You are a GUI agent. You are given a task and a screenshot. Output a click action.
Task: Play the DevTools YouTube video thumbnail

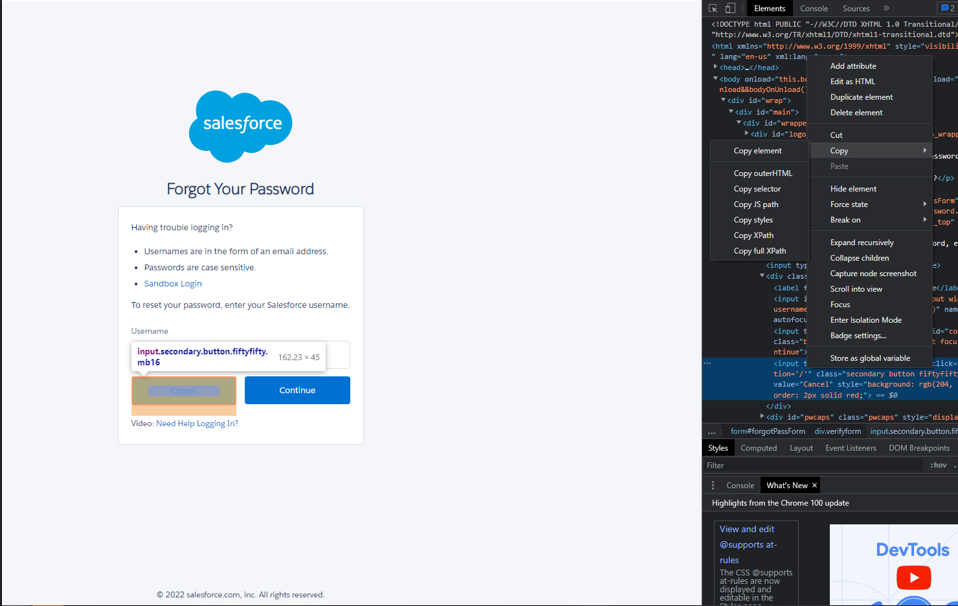point(913,577)
